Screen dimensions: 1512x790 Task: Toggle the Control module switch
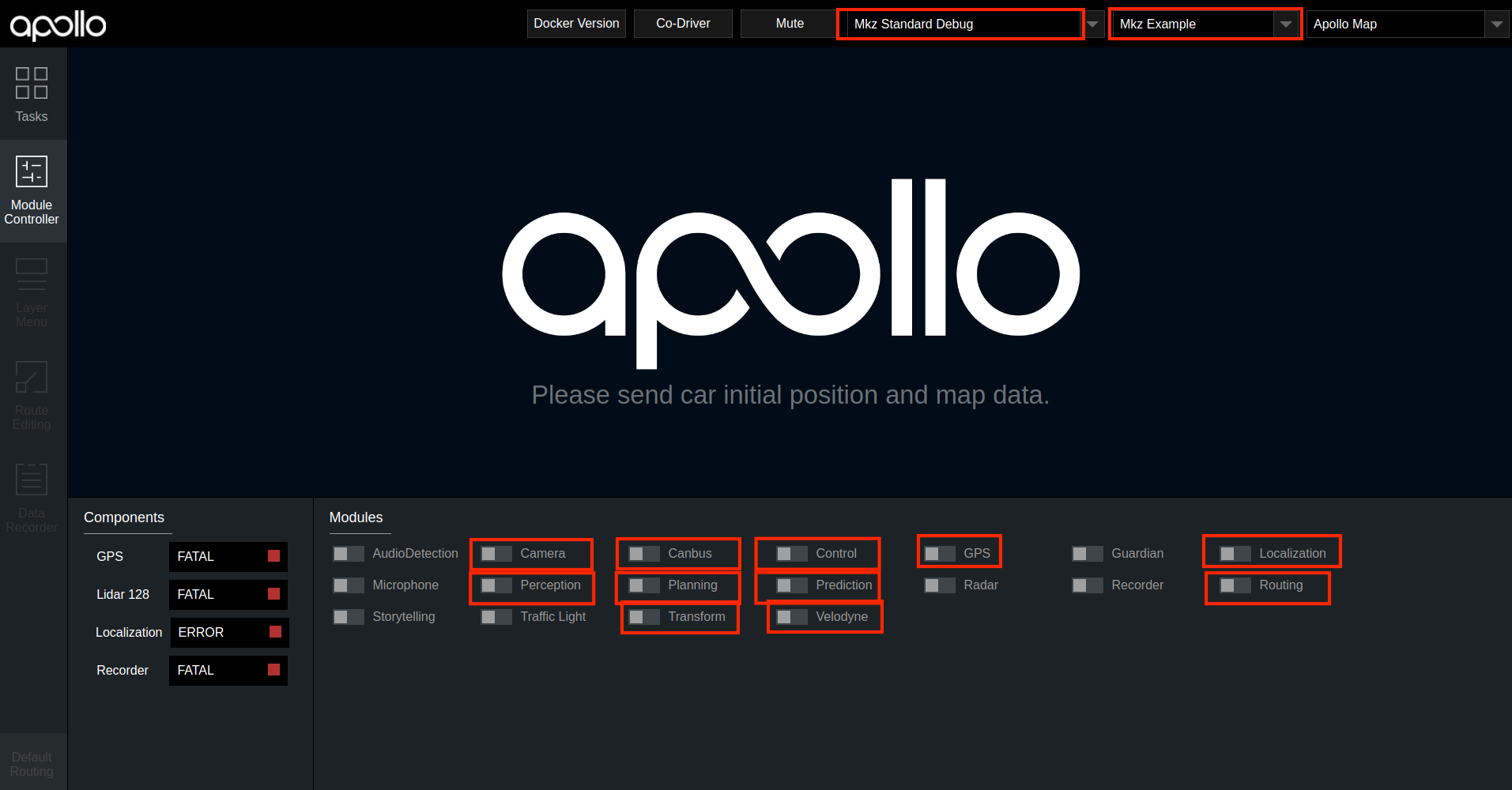(x=791, y=554)
